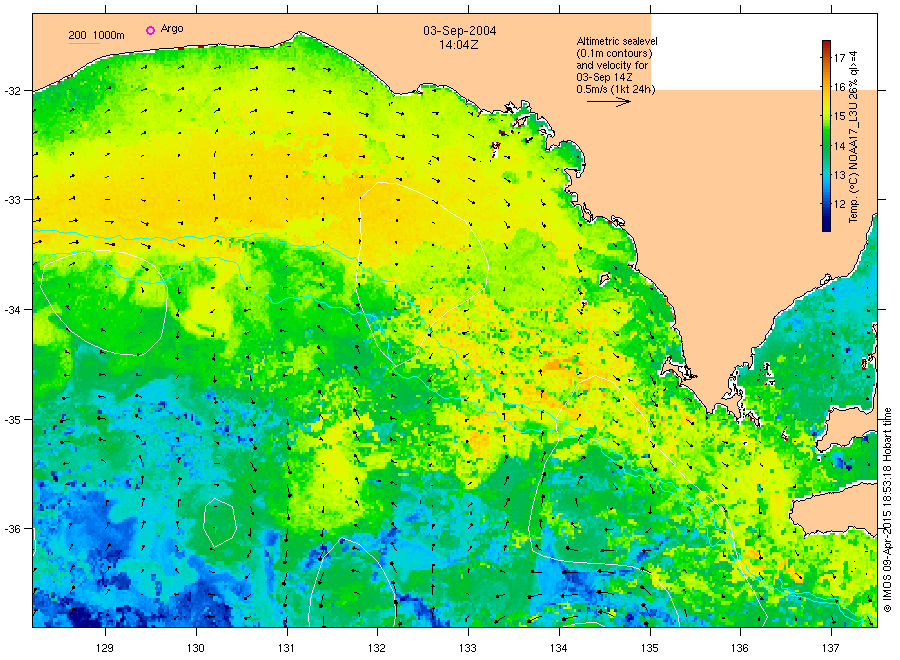Click the '200 1000m' depth contour label
900x660 pixels.
click(x=96, y=35)
